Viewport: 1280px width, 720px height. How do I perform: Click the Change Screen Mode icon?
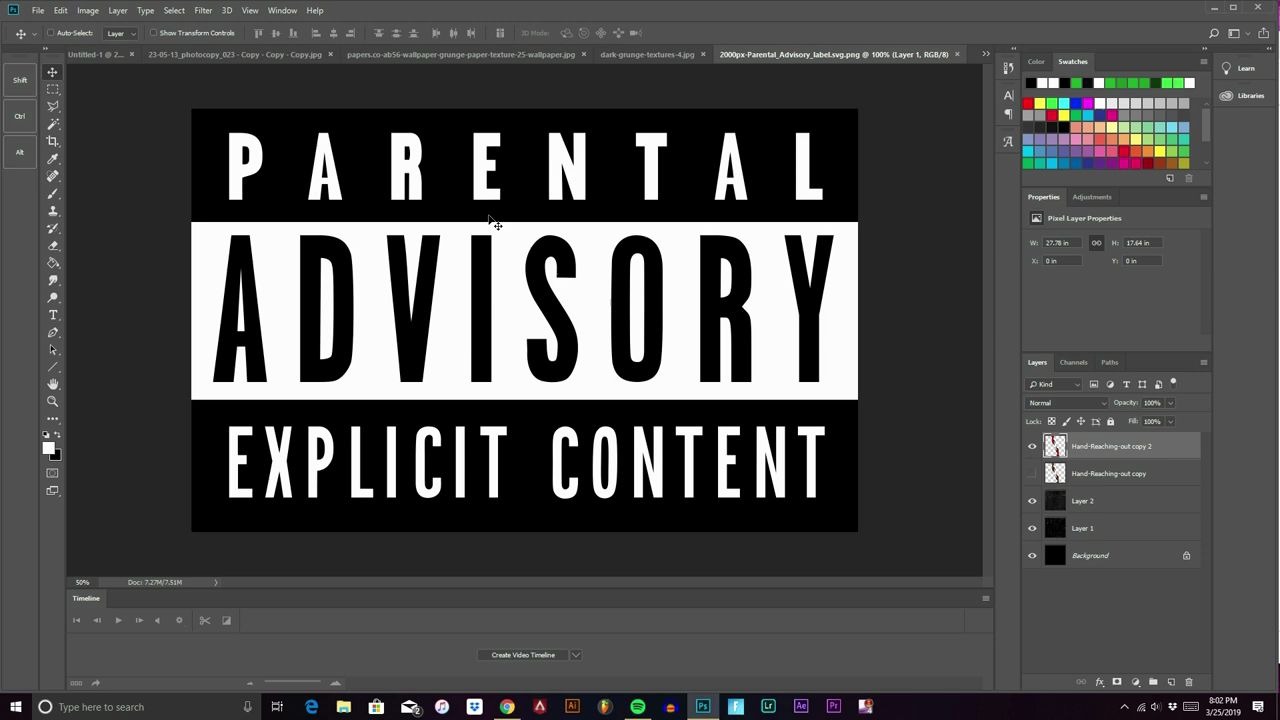(53, 491)
